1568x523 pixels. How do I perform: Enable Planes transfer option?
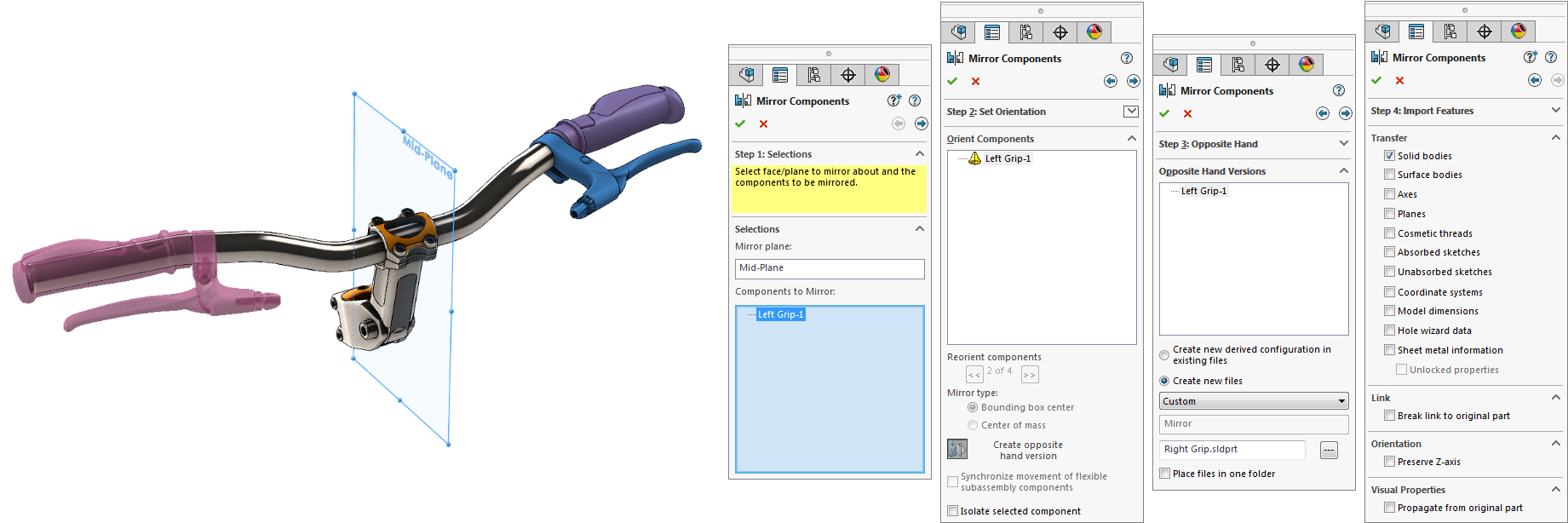click(1389, 214)
